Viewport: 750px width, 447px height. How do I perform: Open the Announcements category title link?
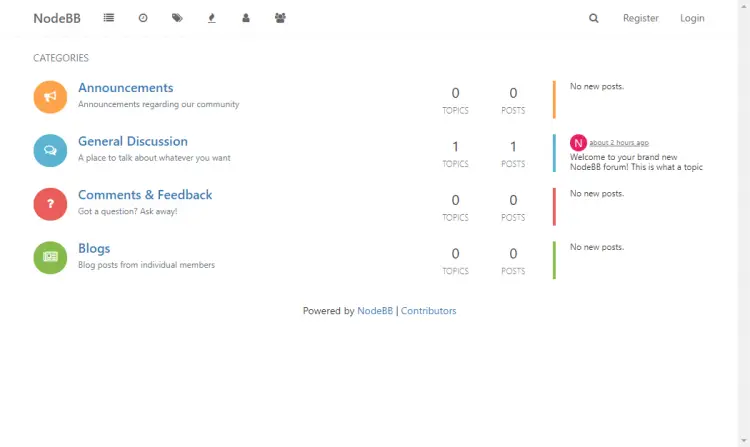point(126,88)
